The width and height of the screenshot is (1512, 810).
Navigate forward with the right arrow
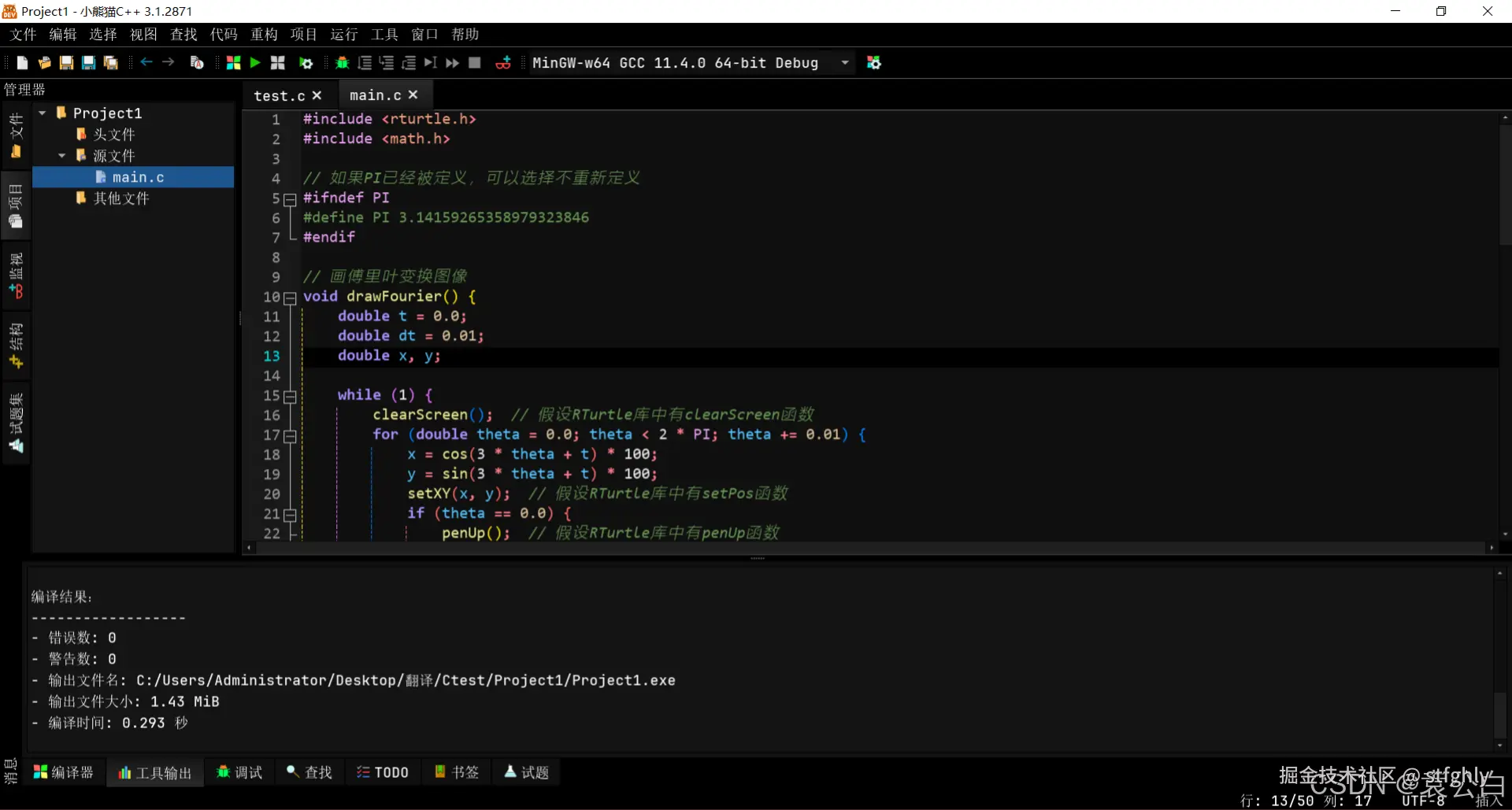tap(168, 62)
